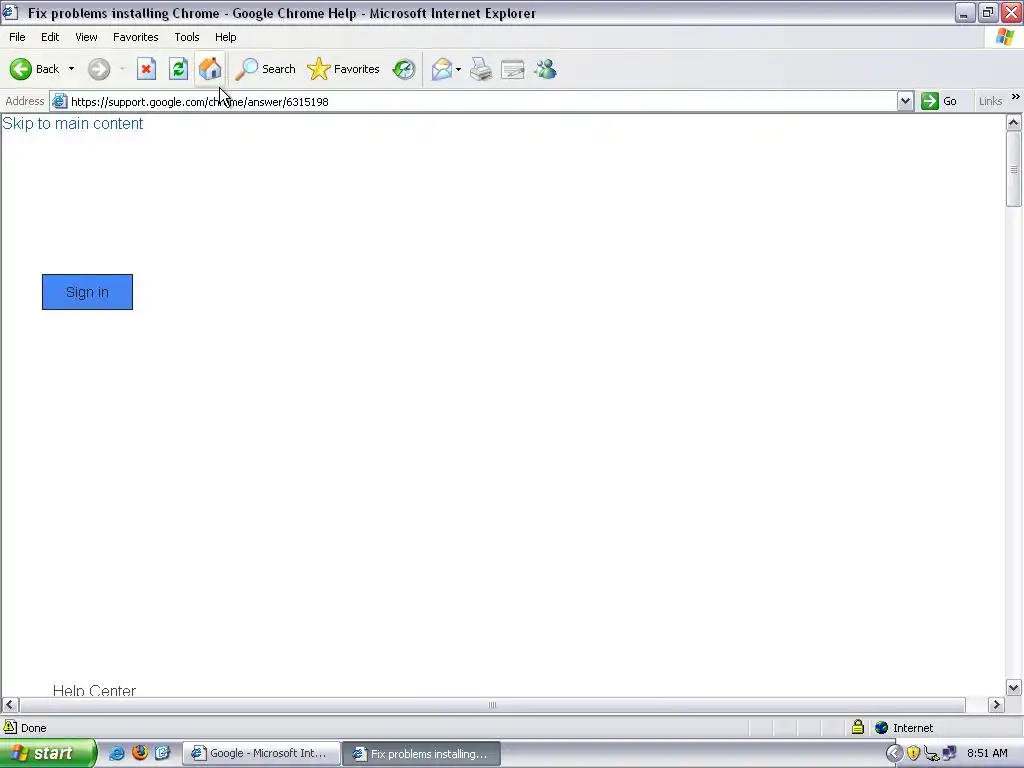This screenshot has height=768, width=1024.
Task: Open the Tools menu
Action: pyautogui.click(x=186, y=37)
